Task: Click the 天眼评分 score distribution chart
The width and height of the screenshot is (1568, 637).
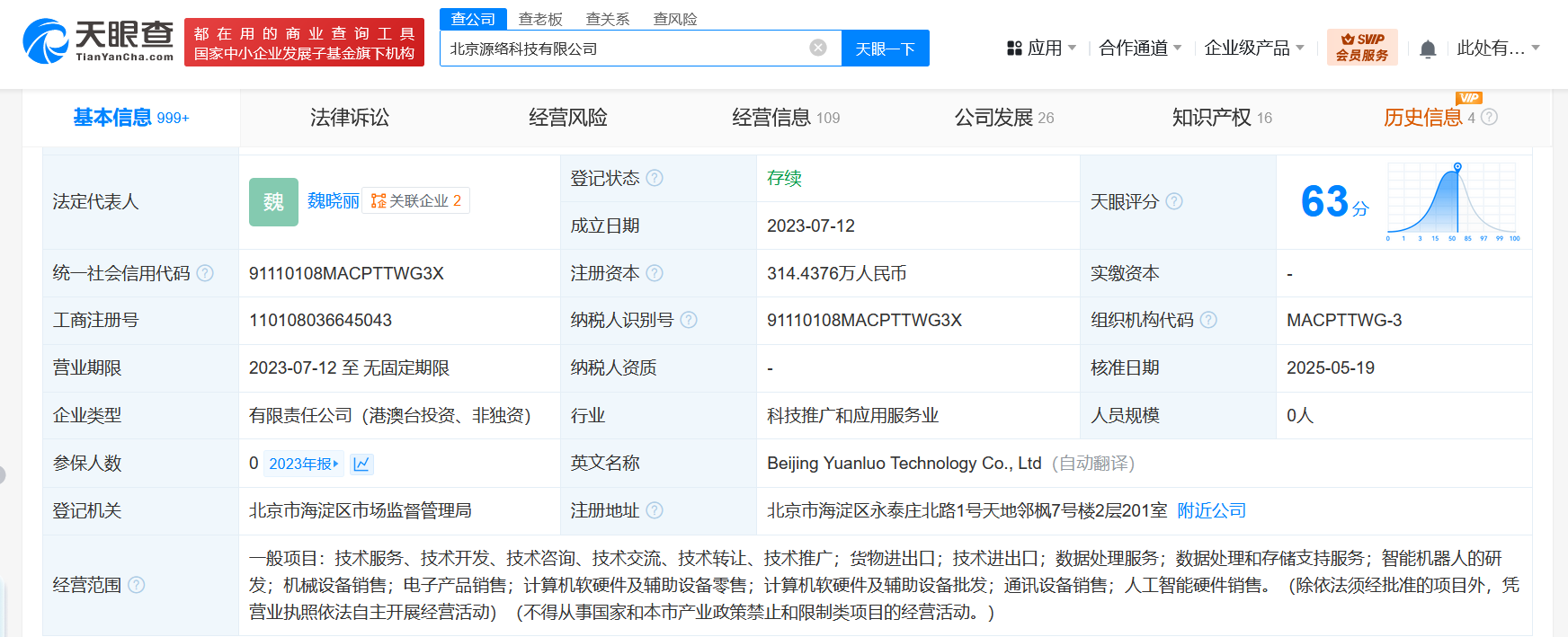Action: coord(1451,202)
